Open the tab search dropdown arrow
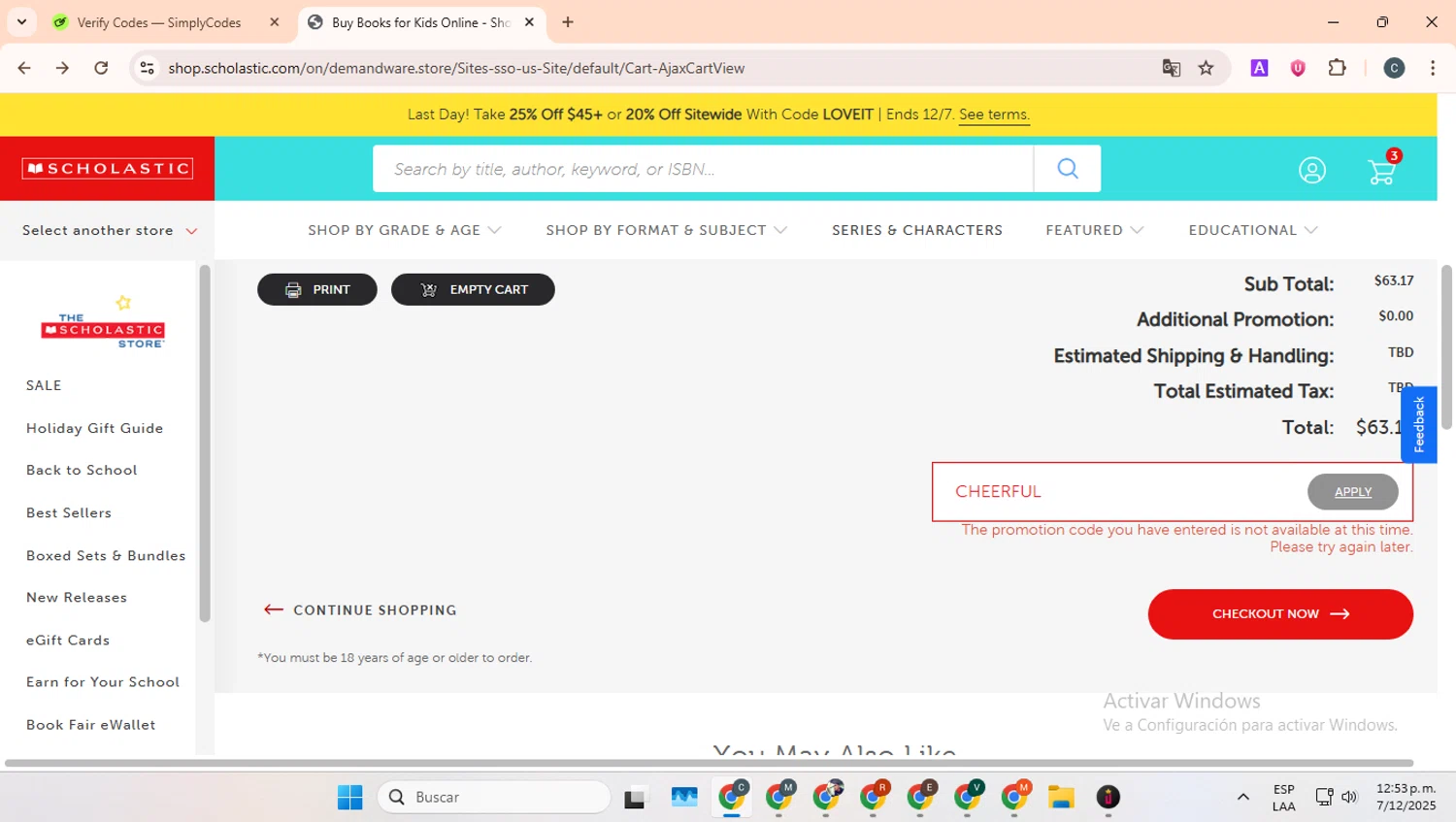This screenshot has height=822, width=1456. coord(21,21)
